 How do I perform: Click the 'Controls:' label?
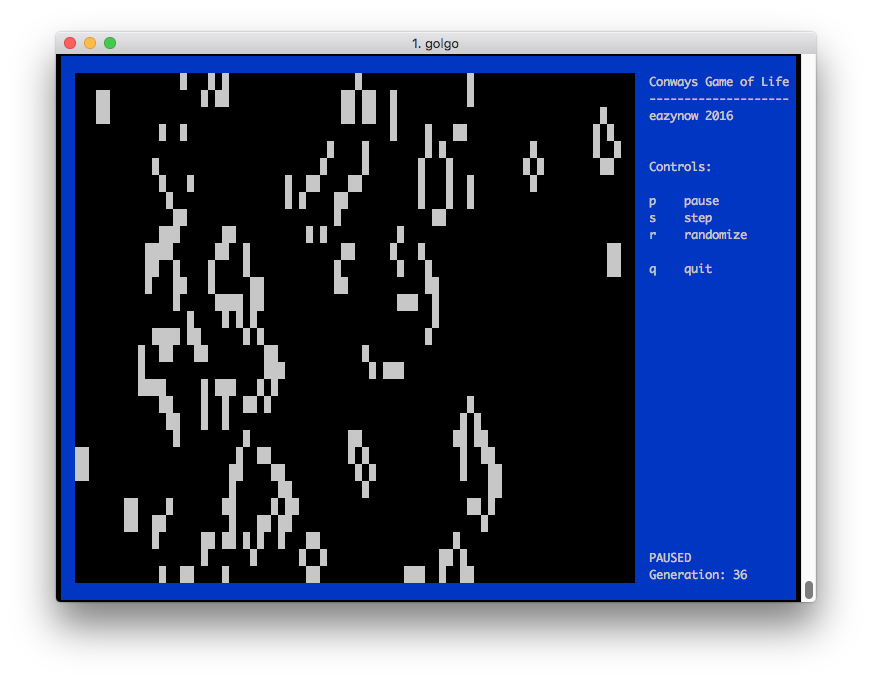(680, 167)
